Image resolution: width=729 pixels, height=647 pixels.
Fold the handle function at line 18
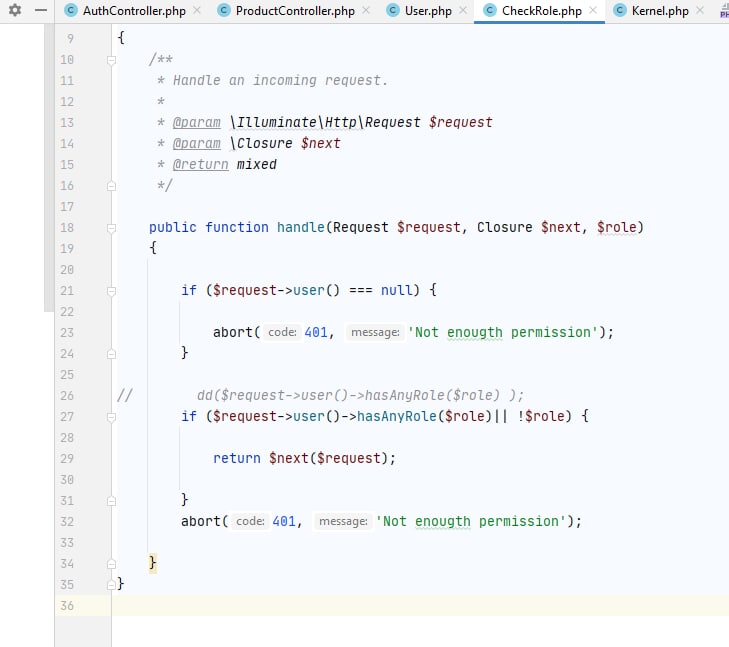pos(111,228)
